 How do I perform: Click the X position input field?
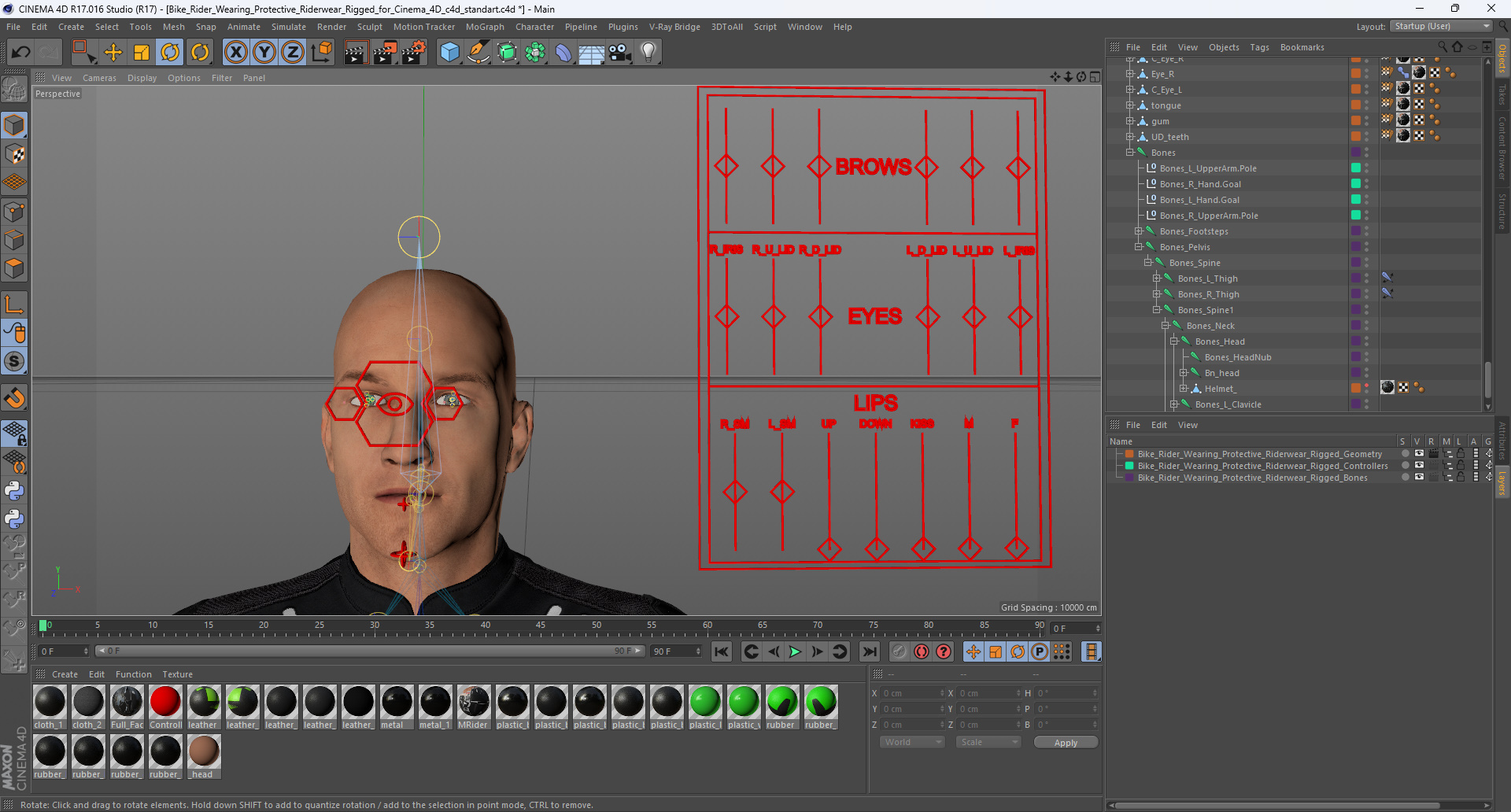[x=912, y=693]
